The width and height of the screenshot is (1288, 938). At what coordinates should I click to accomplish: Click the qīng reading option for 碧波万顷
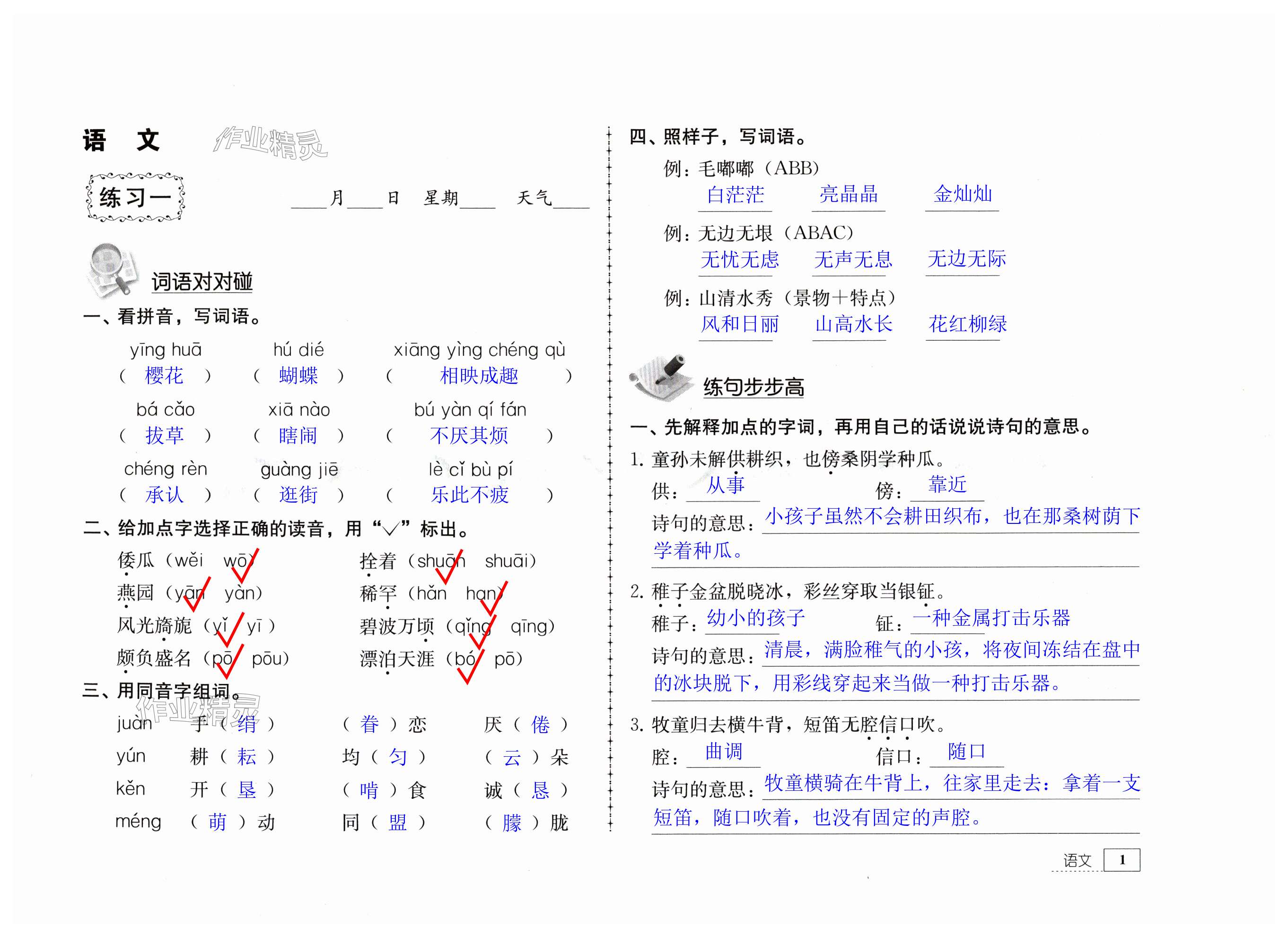coord(530,627)
